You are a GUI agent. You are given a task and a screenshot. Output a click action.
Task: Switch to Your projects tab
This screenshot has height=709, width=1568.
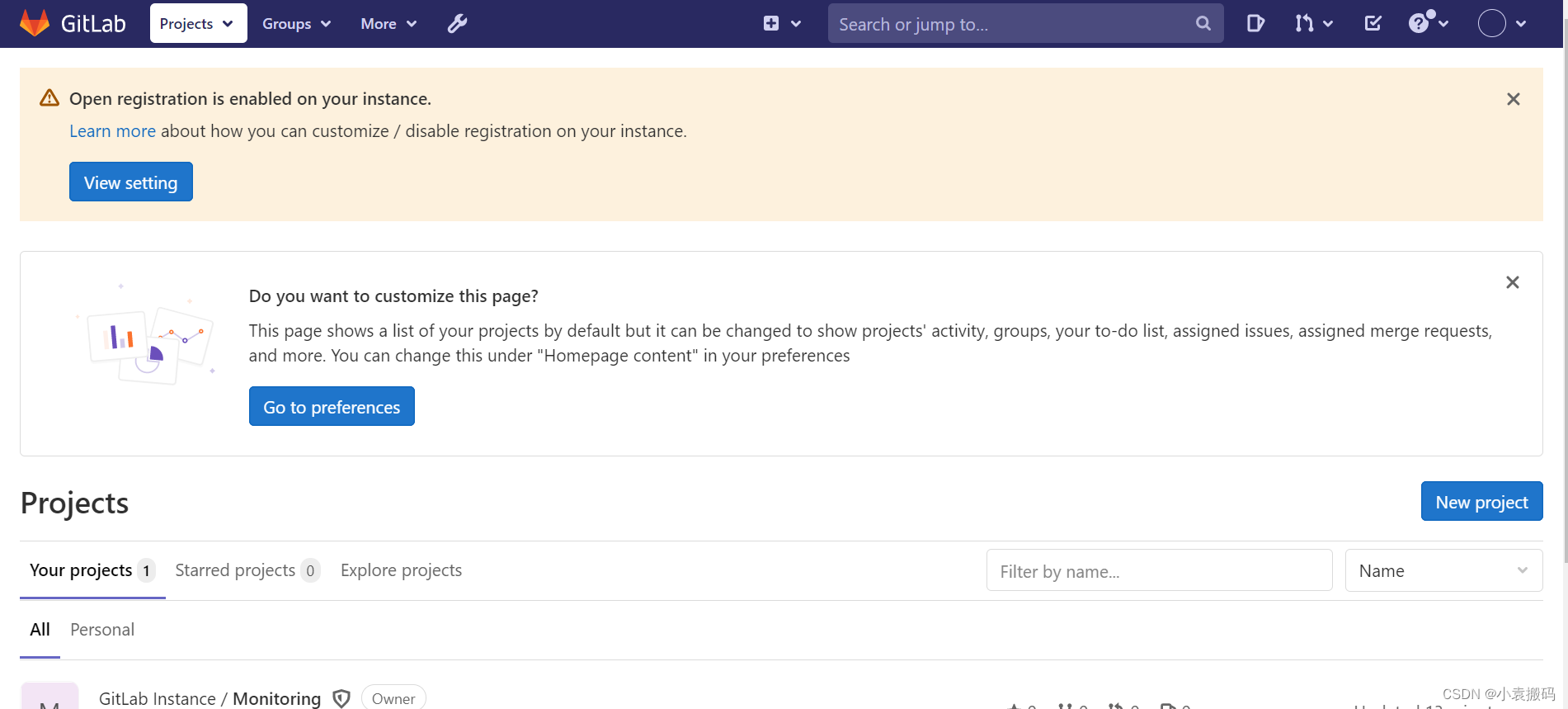click(92, 570)
